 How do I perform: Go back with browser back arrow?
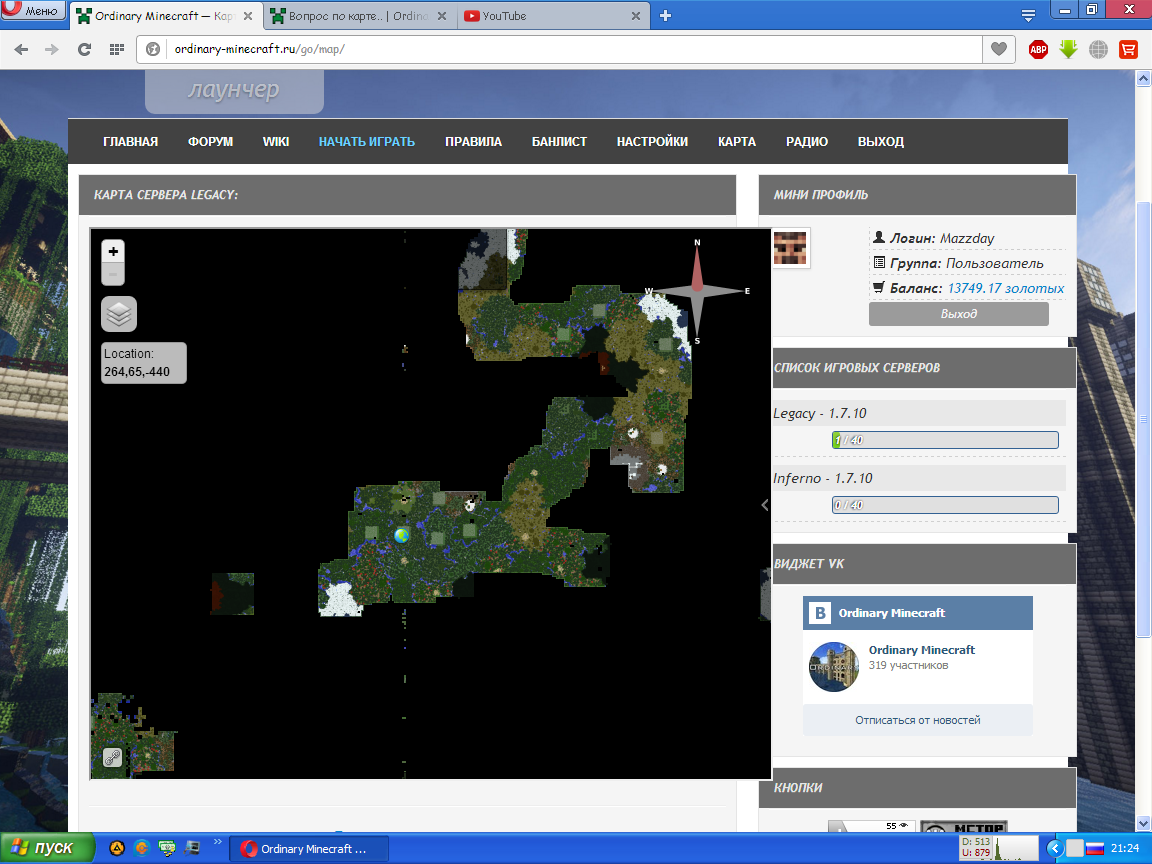pyautogui.click(x=21, y=49)
